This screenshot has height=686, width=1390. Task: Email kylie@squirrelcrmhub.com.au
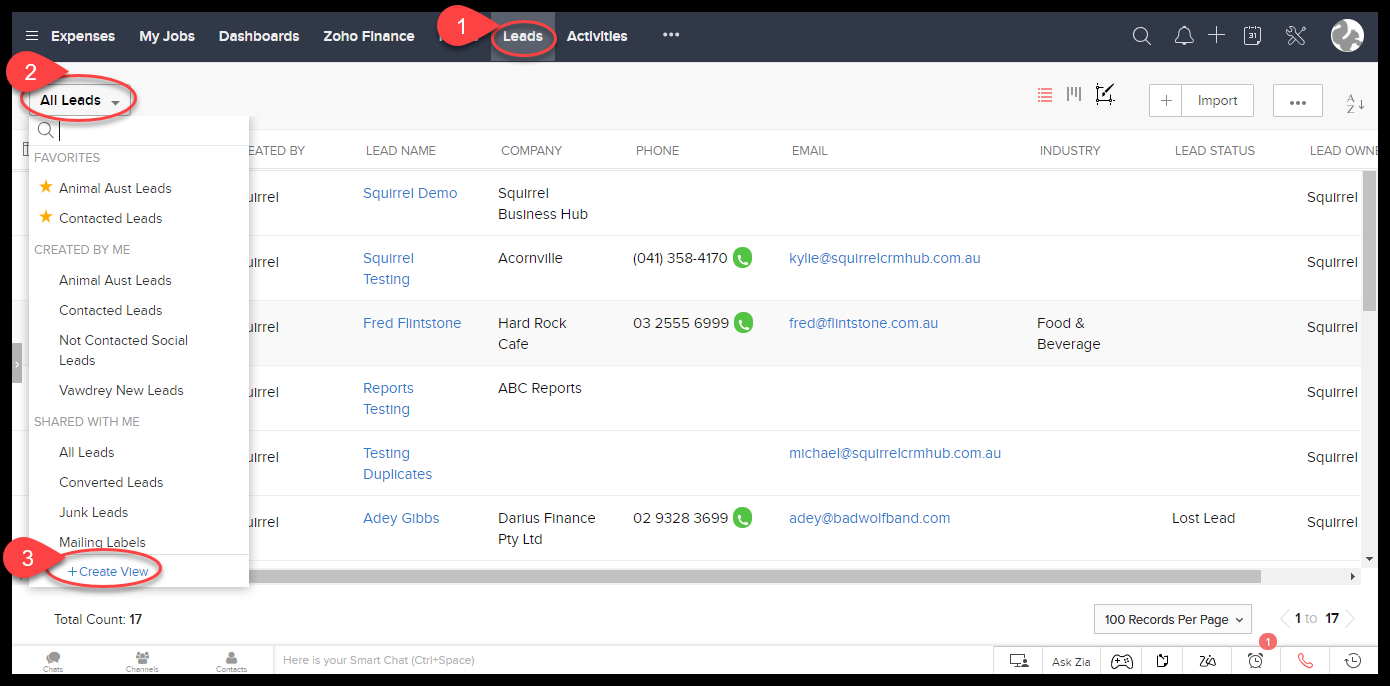pos(885,258)
